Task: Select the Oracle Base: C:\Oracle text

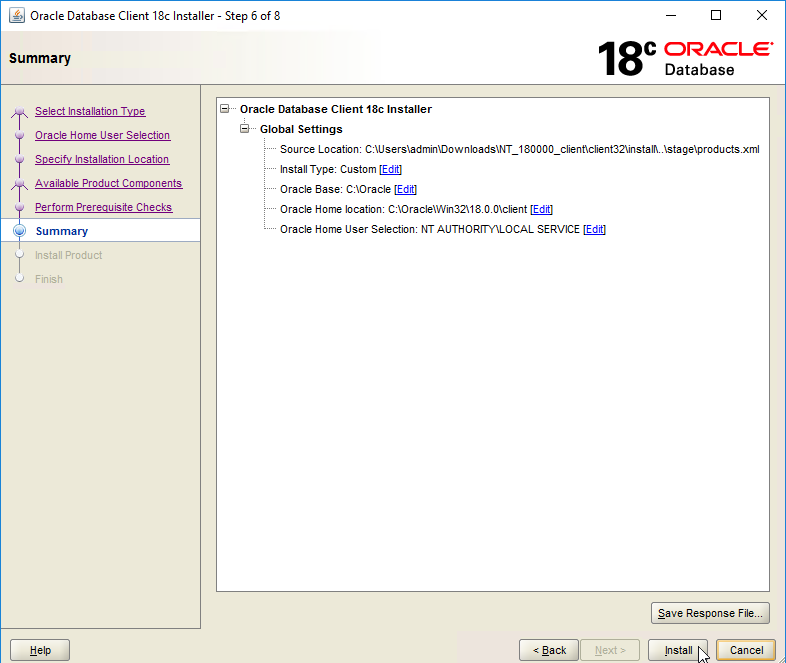Action: 335,189
